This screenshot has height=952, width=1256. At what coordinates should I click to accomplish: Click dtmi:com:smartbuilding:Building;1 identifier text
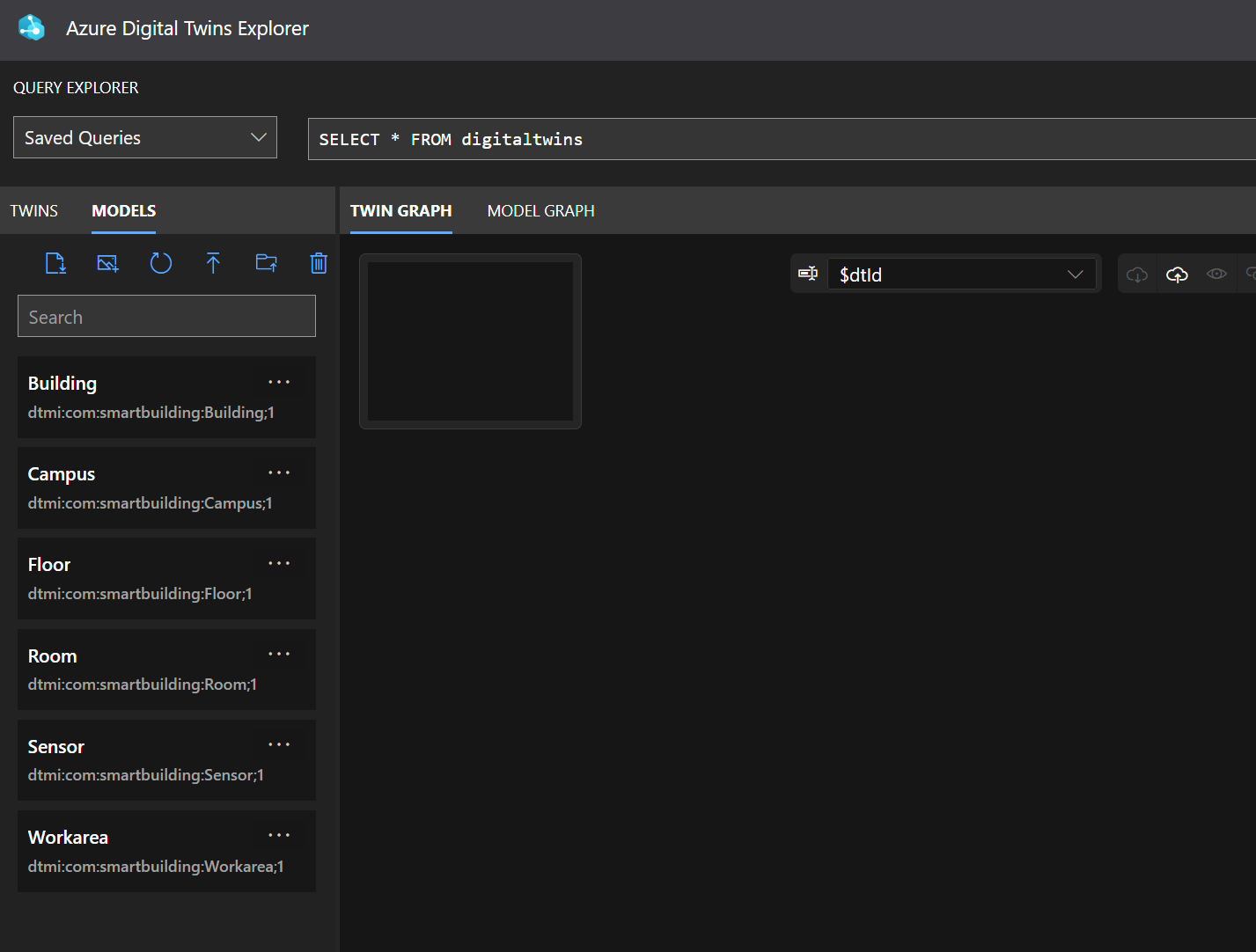(151, 413)
